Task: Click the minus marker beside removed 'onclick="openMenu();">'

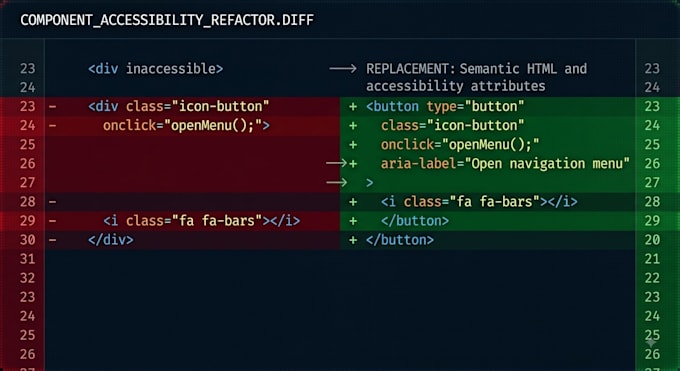Action: tap(52, 125)
